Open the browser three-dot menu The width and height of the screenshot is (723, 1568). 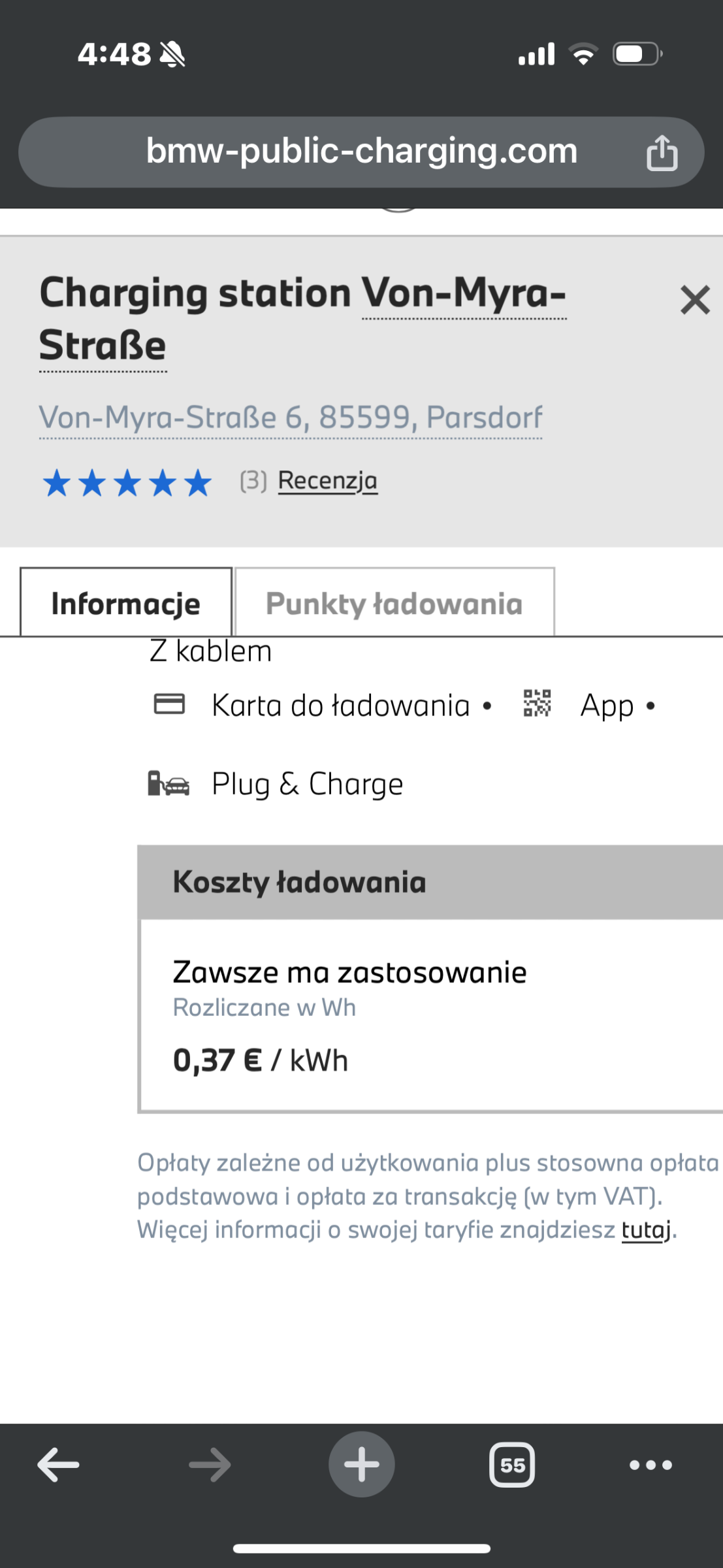coord(651,1465)
